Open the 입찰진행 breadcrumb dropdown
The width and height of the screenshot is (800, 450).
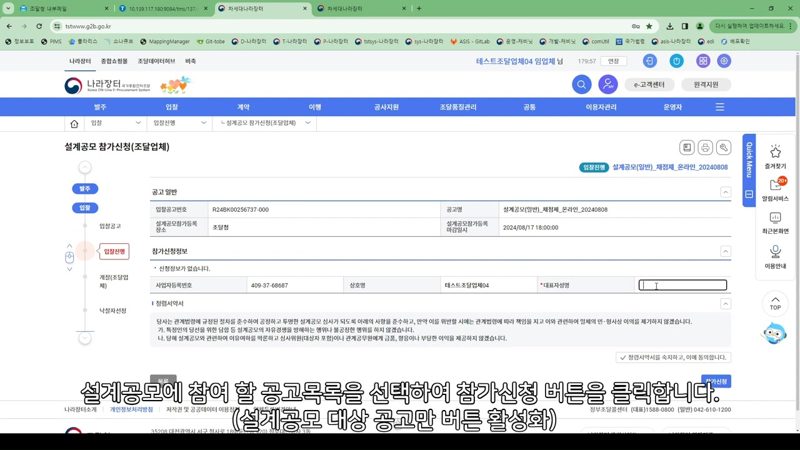(180, 123)
